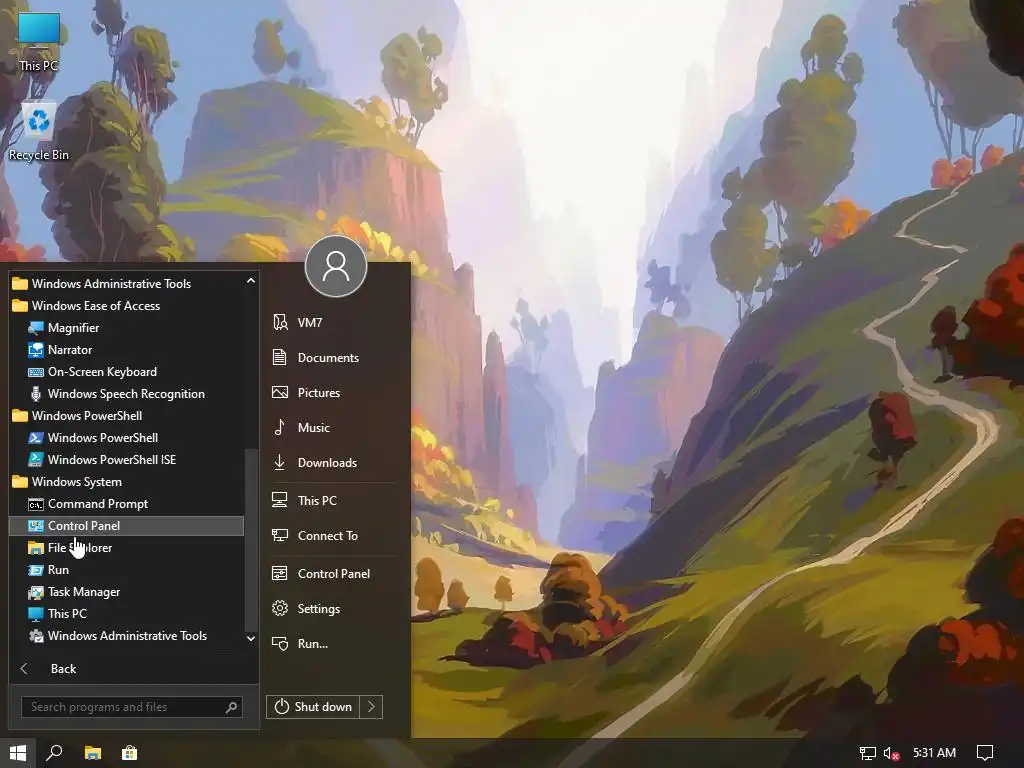Viewport: 1024px width, 768px height.
Task: Collapse the Windows Ease of Access folder
Action: tap(126, 306)
